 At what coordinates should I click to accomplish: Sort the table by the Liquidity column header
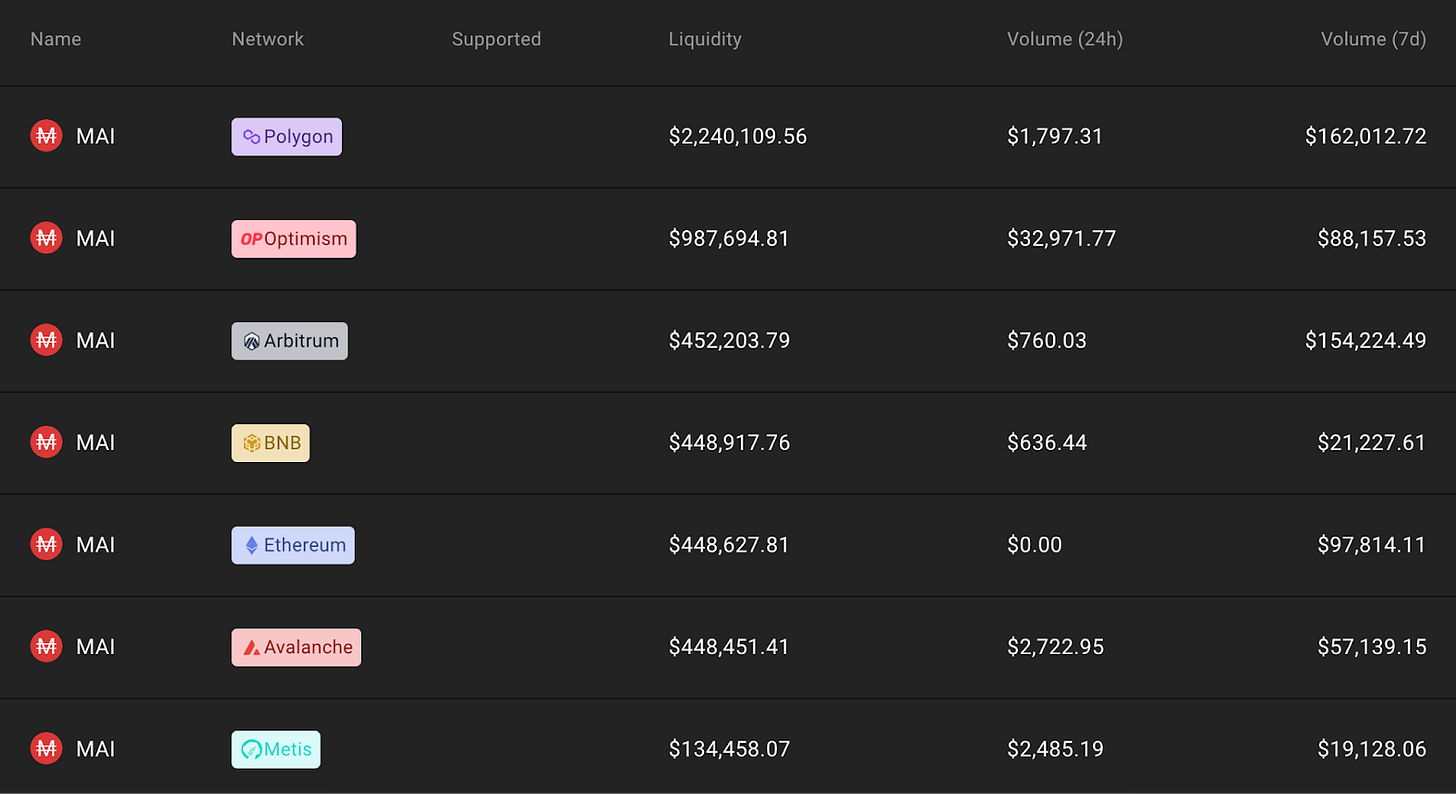[705, 39]
